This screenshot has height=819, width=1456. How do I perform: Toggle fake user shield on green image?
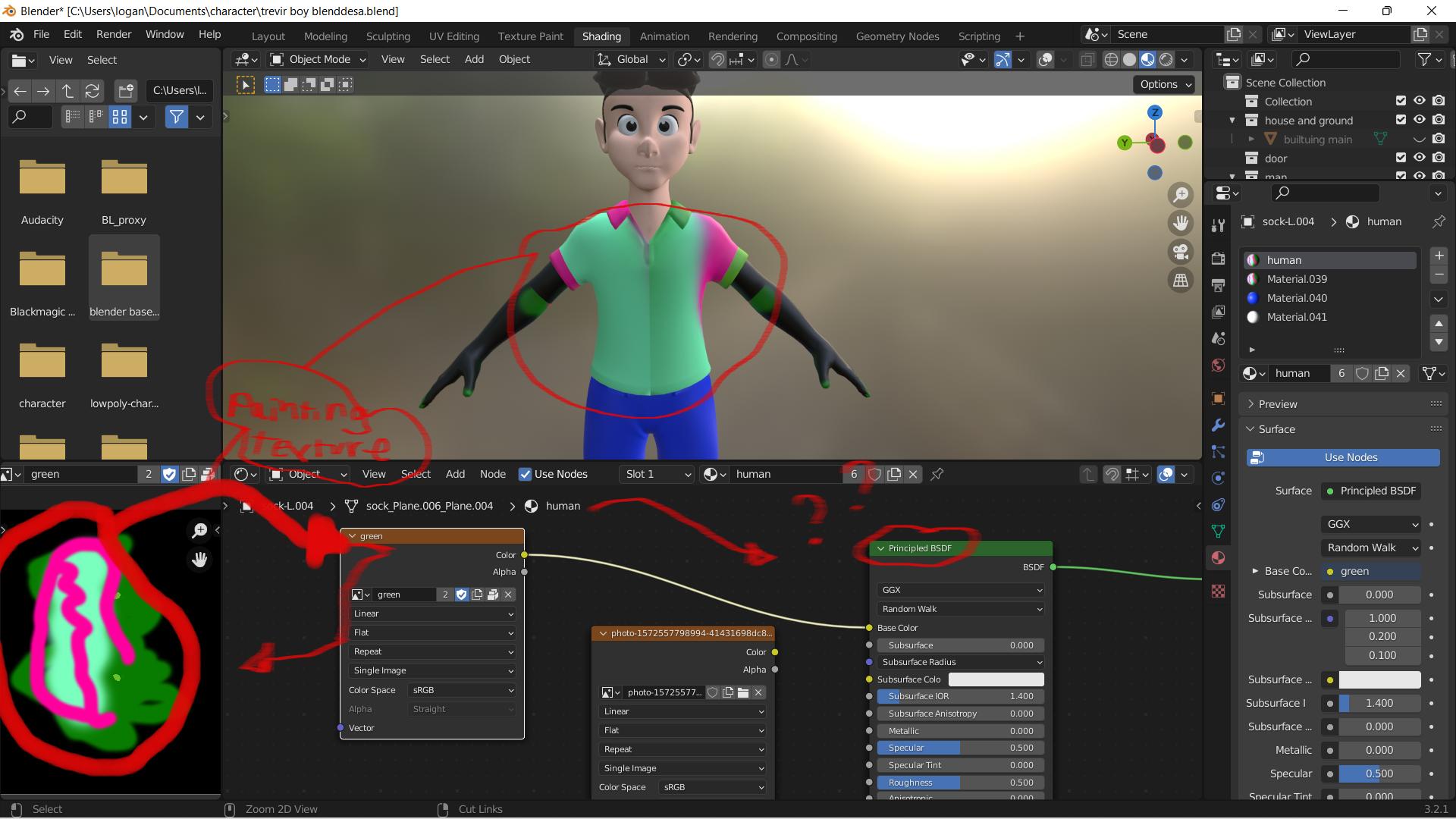[x=169, y=474]
